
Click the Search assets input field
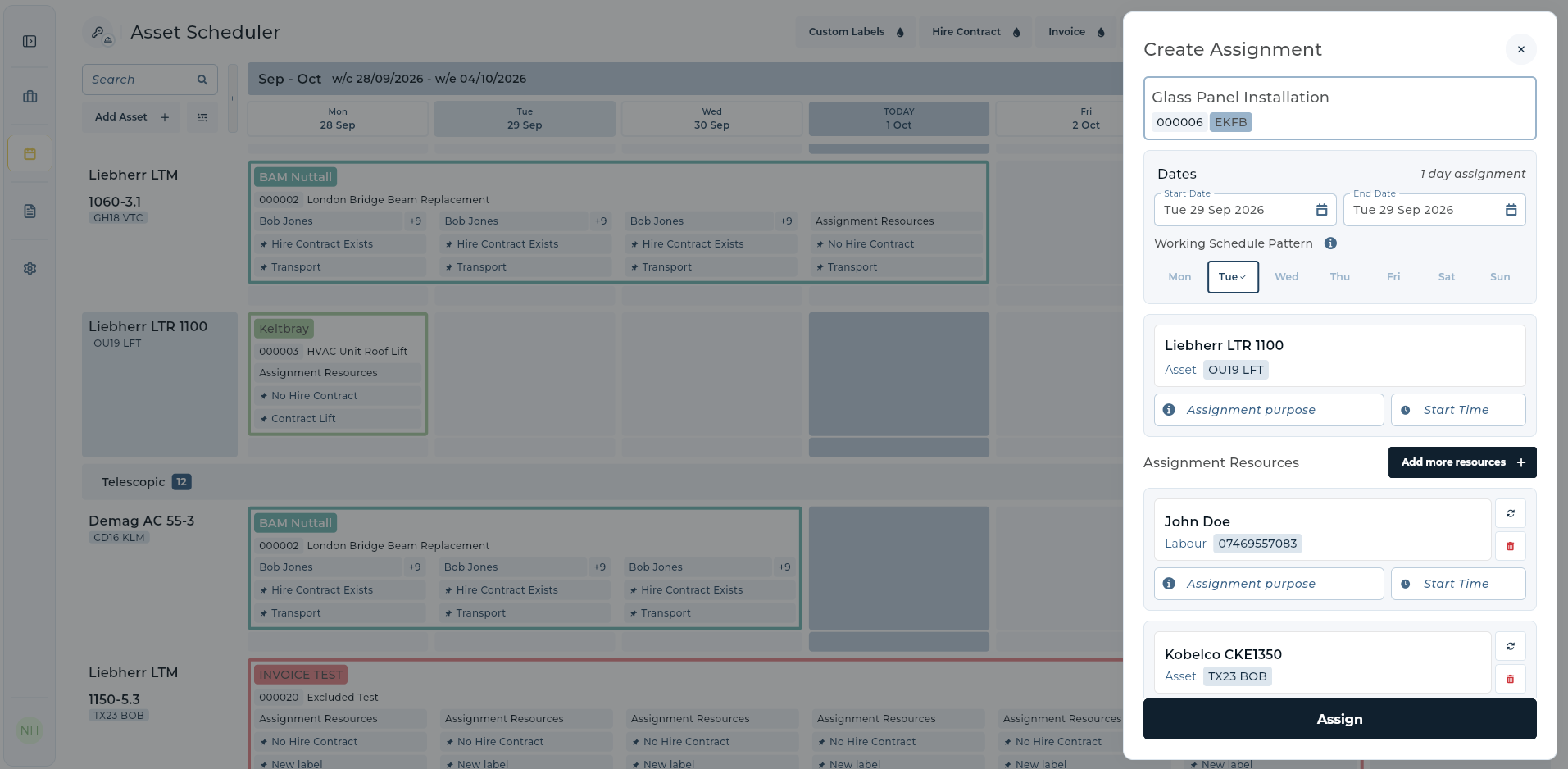click(x=150, y=80)
